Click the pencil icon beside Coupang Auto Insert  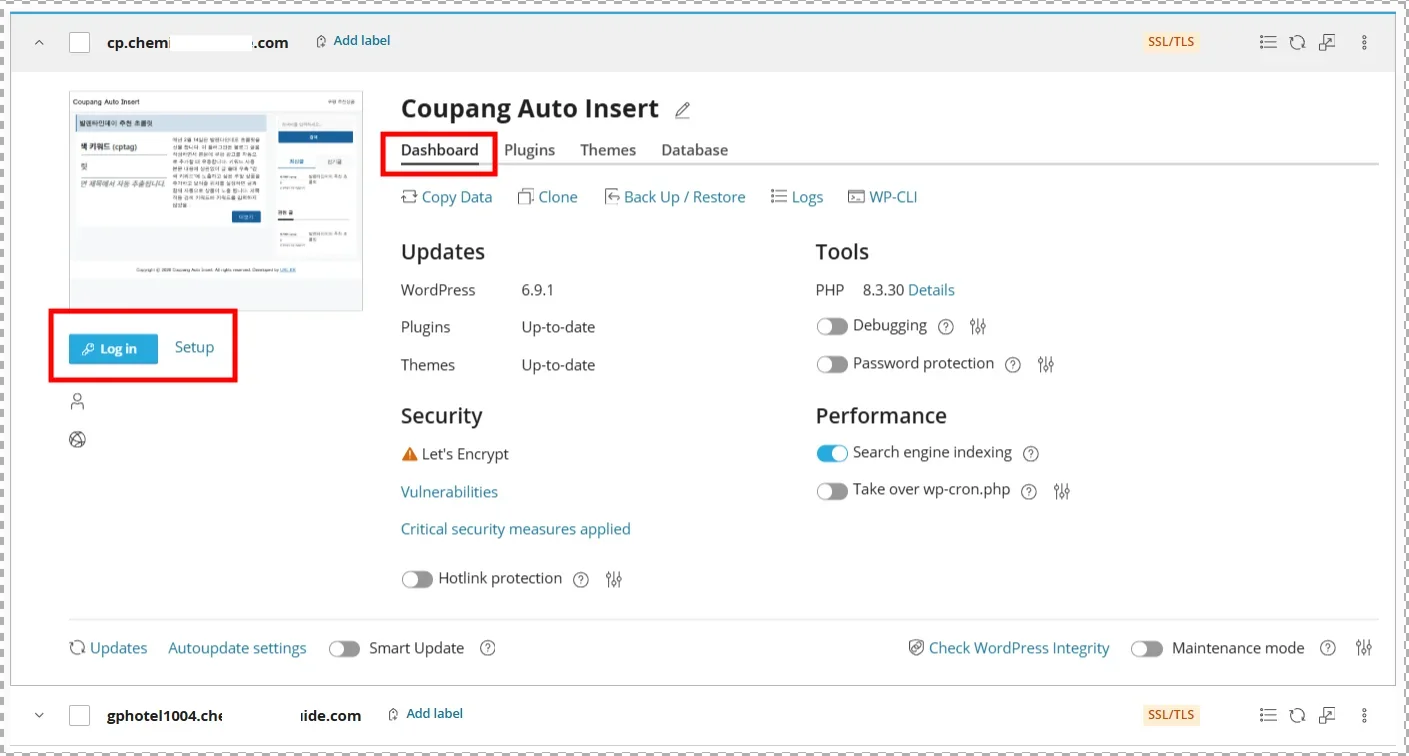point(682,110)
